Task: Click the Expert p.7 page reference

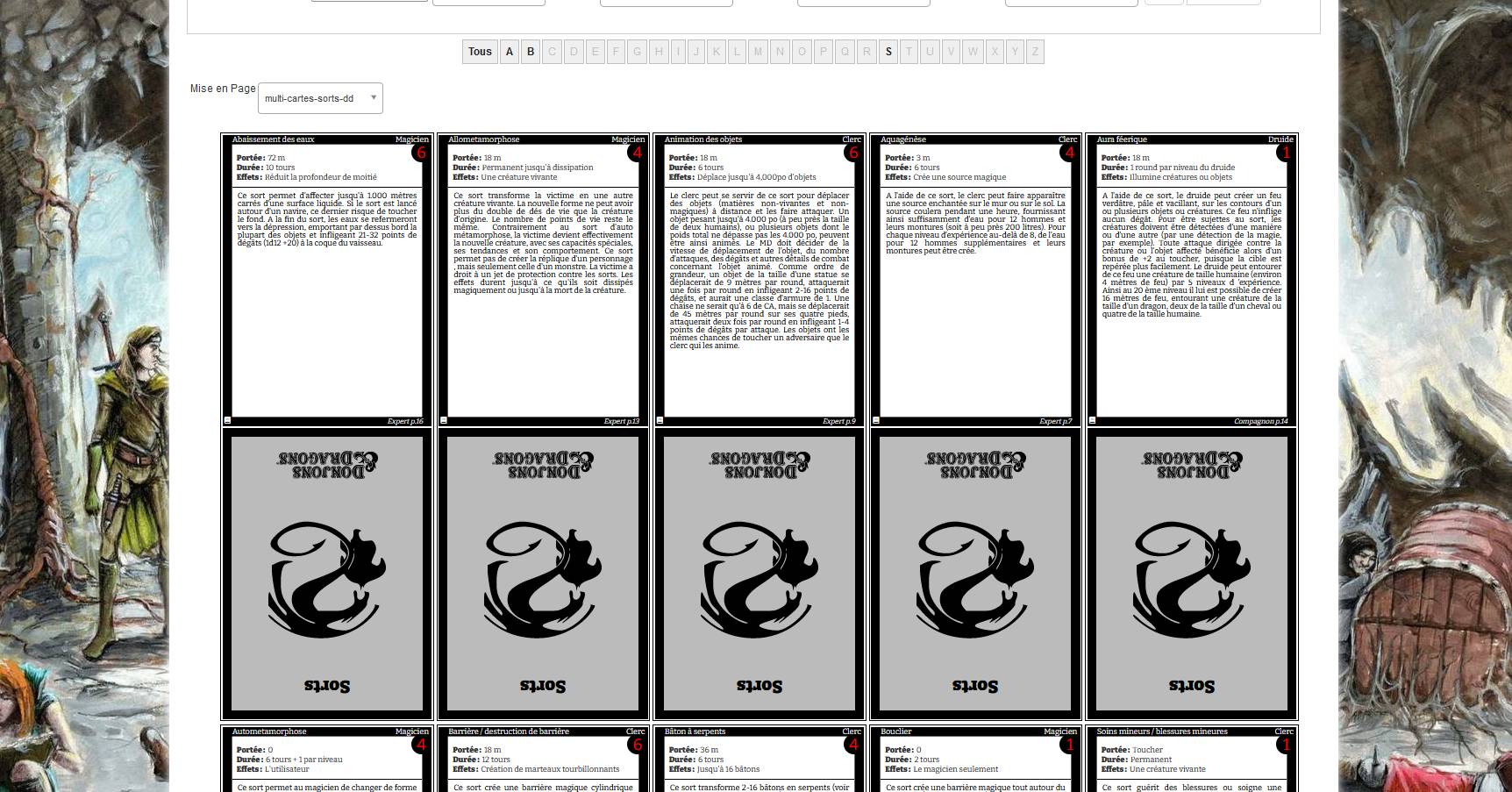Action: [1056, 422]
